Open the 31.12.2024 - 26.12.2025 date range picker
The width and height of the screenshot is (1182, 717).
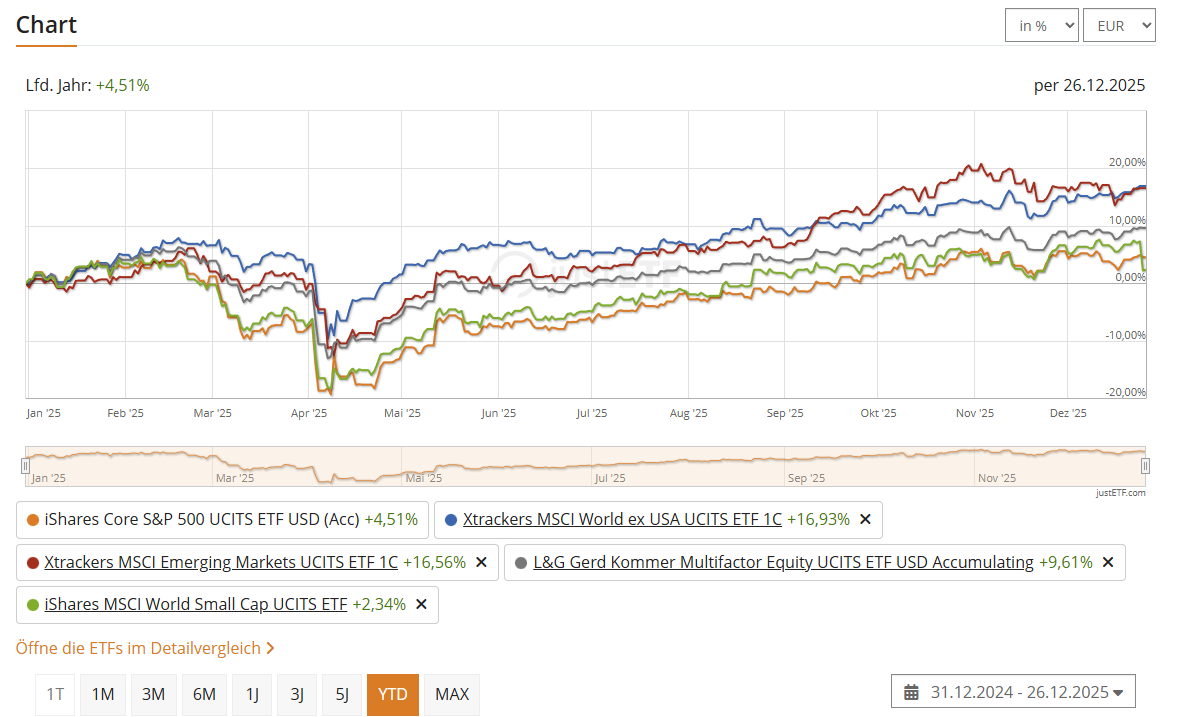[1013, 691]
